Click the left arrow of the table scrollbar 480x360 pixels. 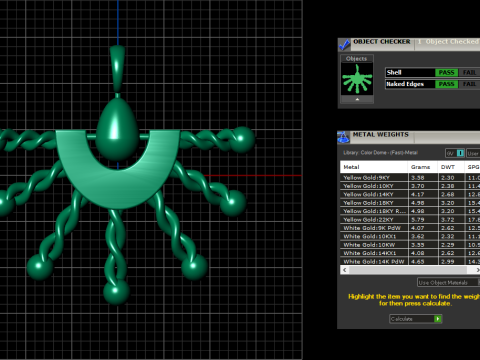click(345, 270)
